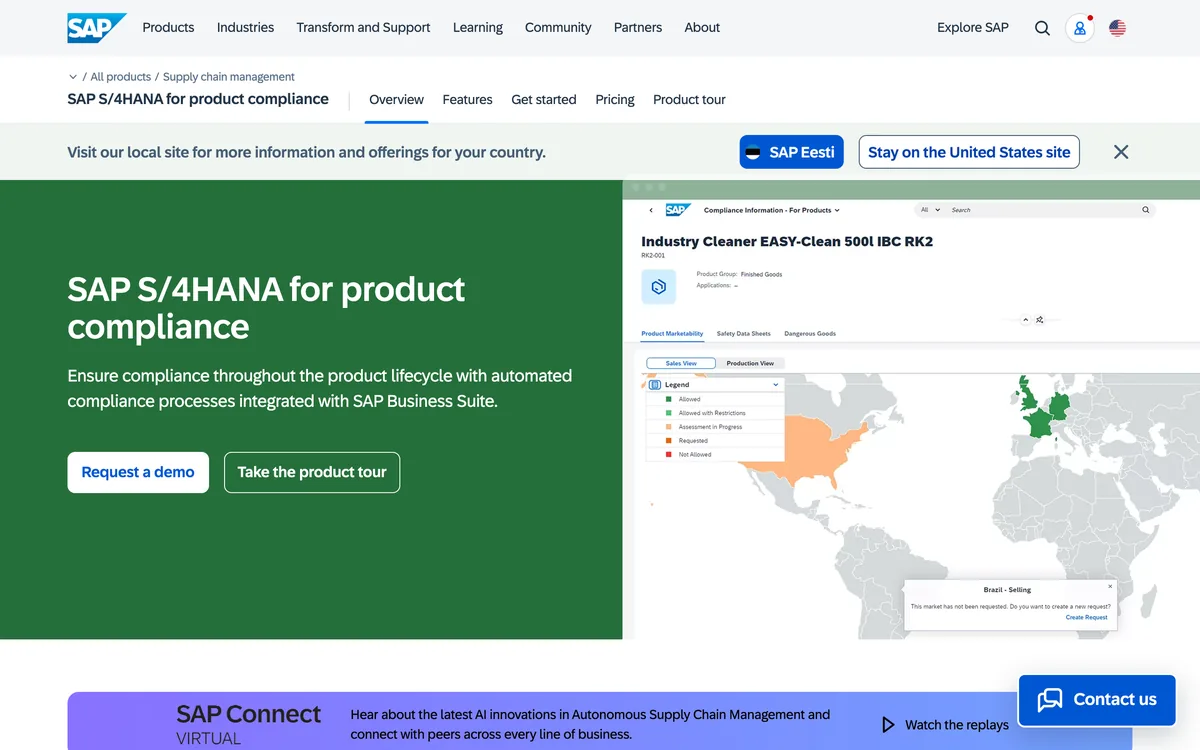Switch to the Features tab
This screenshot has height=750, width=1200.
click(467, 100)
